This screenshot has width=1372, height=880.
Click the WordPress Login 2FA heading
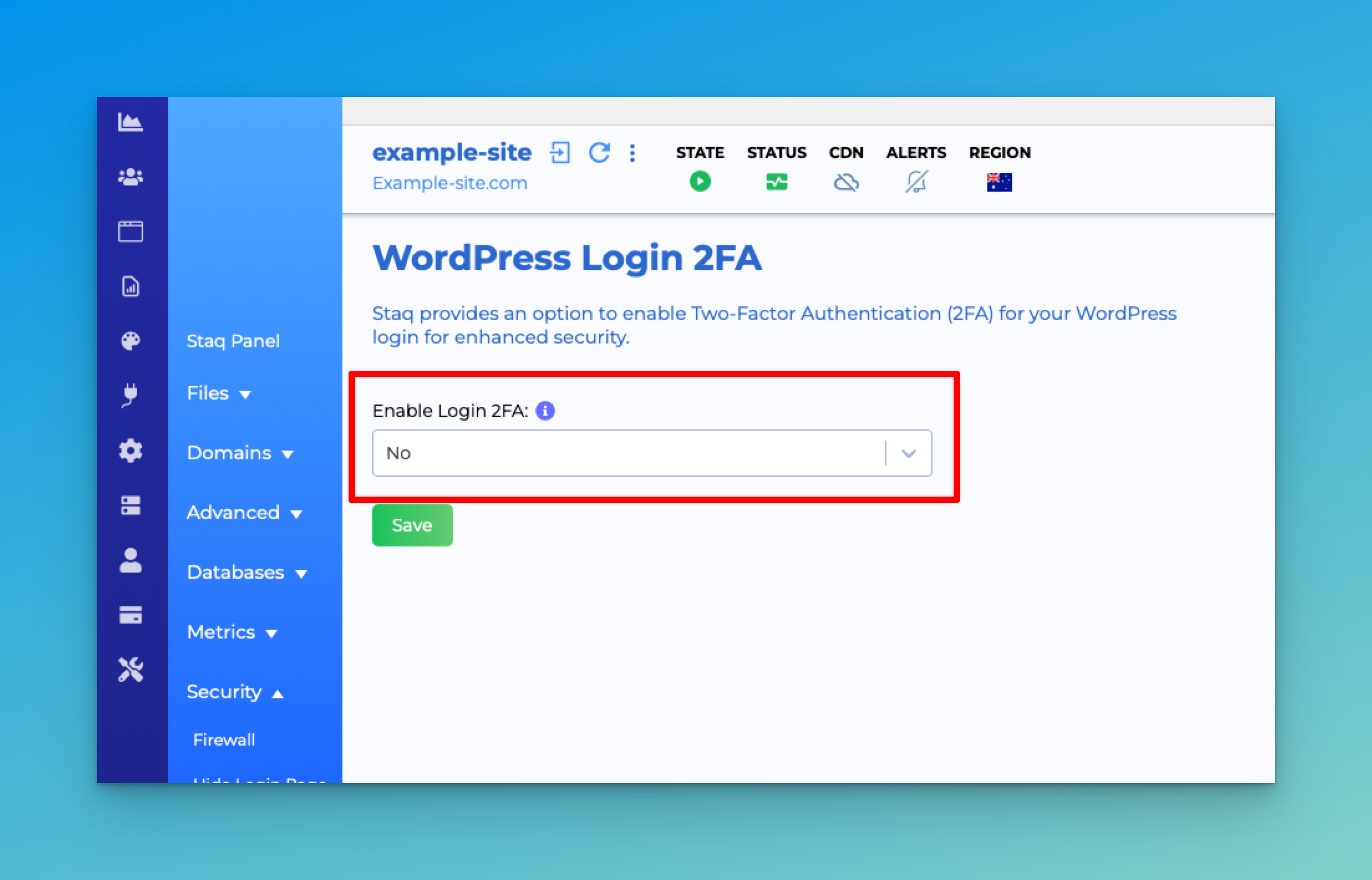tap(567, 258)
